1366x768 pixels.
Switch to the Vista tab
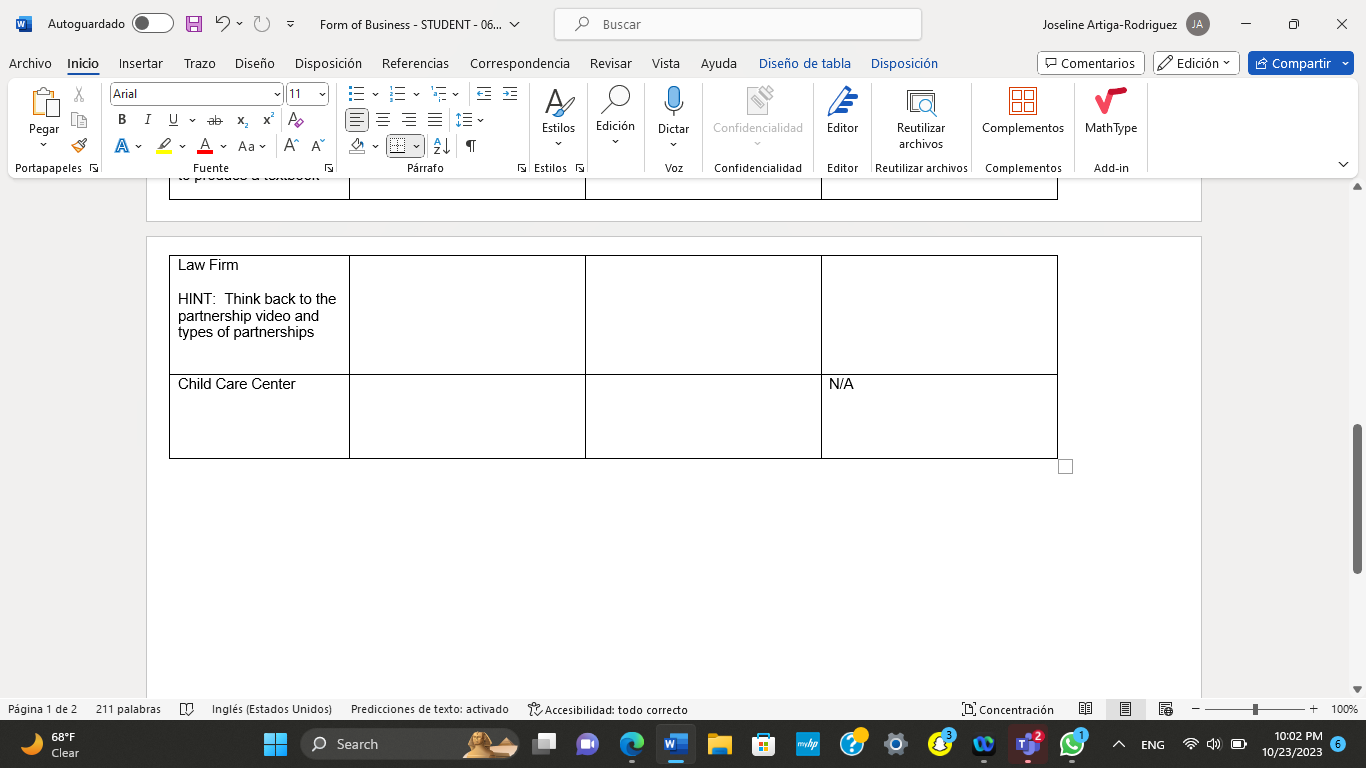[666, 63]
